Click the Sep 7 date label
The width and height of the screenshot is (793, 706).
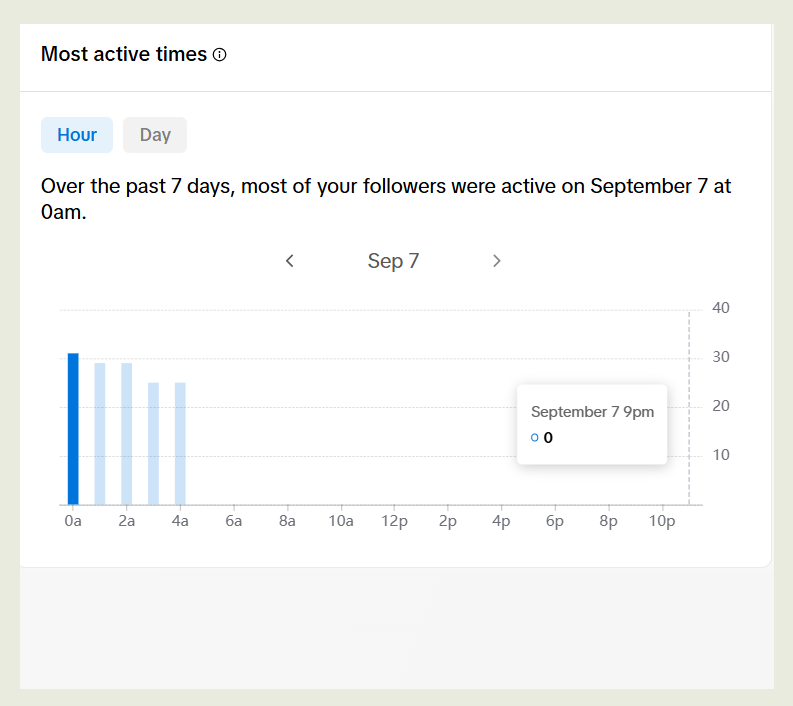tap(393, 261)
